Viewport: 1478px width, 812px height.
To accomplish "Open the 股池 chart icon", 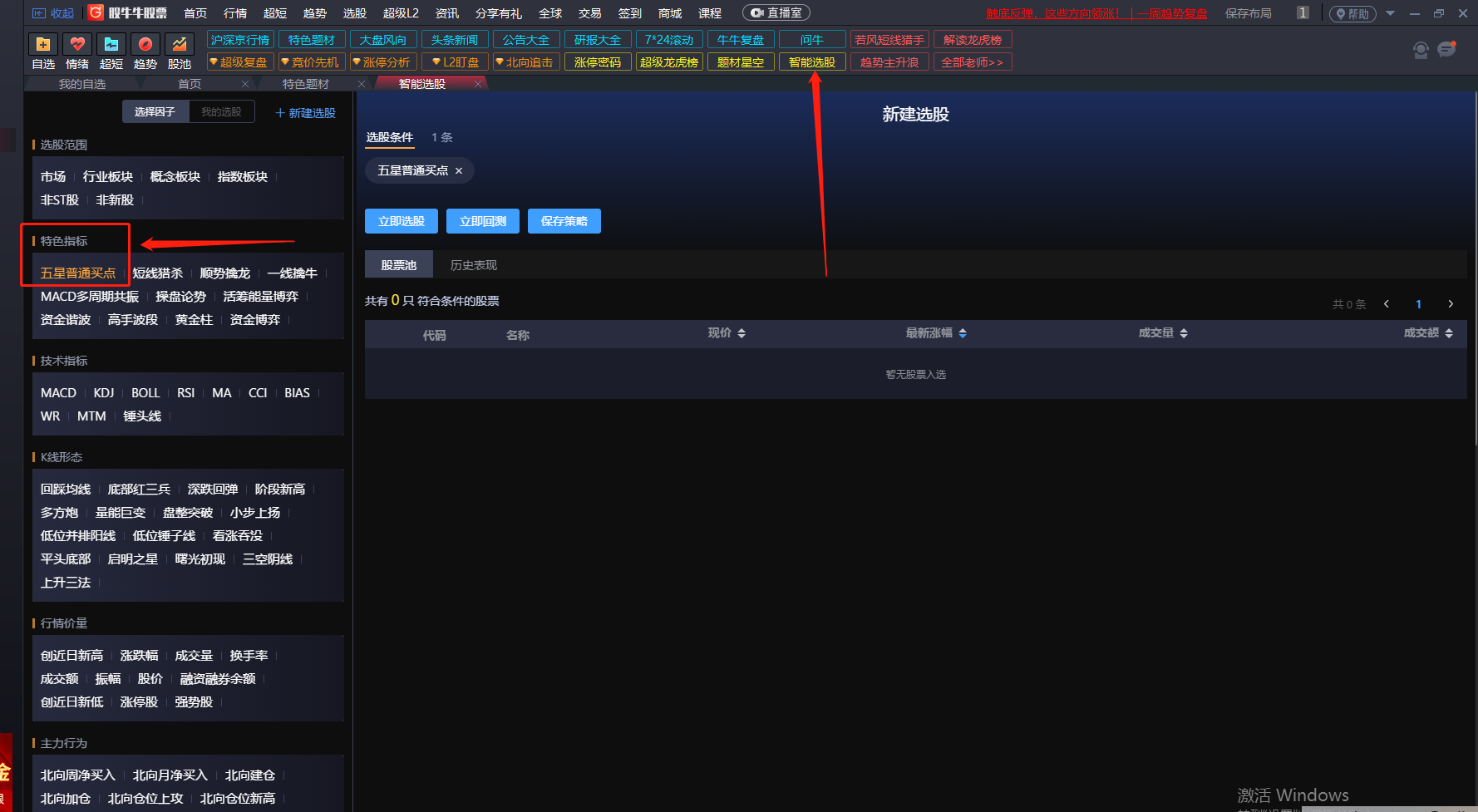I will (x=180, y=45).
